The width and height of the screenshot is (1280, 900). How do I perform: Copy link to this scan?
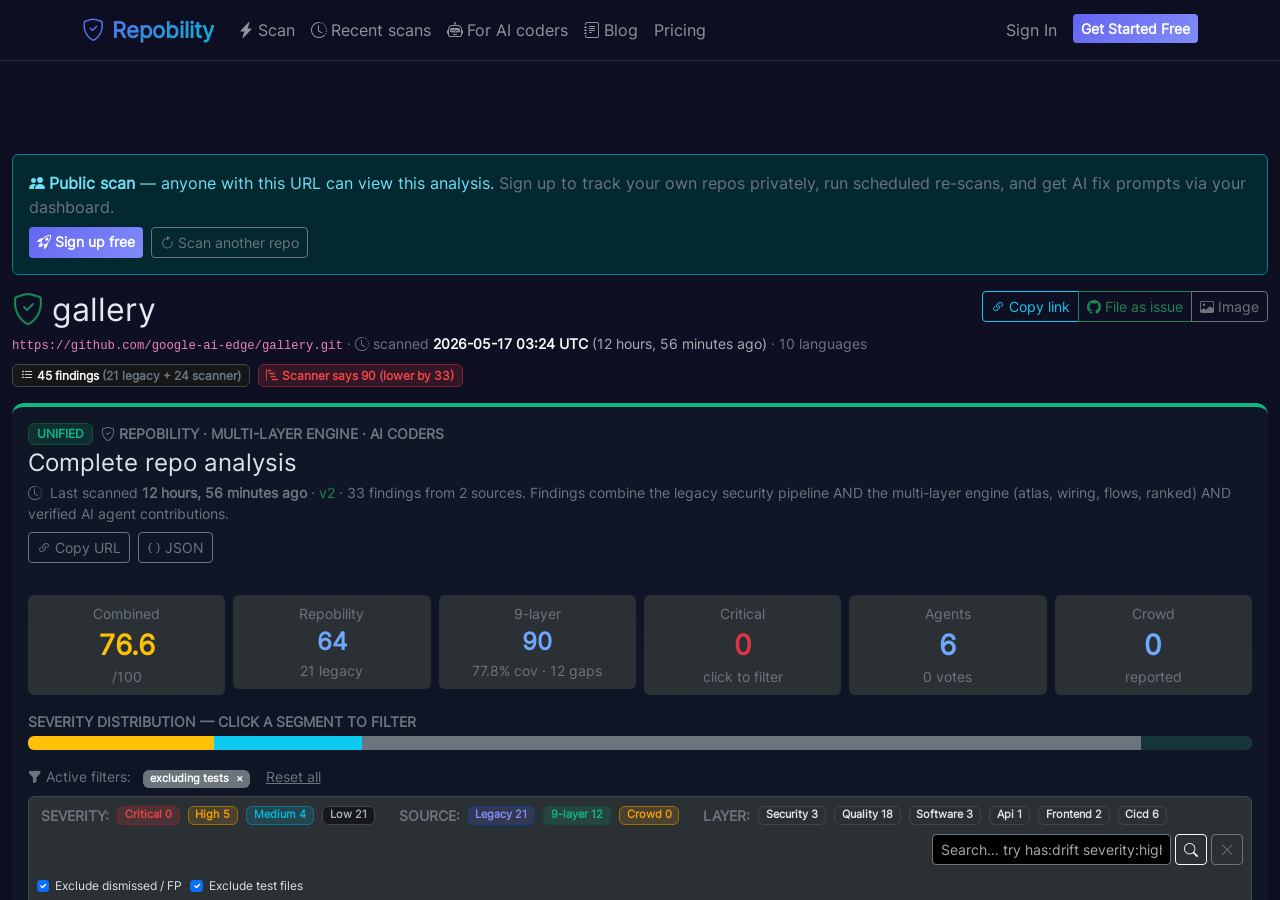click(1030, 307)
